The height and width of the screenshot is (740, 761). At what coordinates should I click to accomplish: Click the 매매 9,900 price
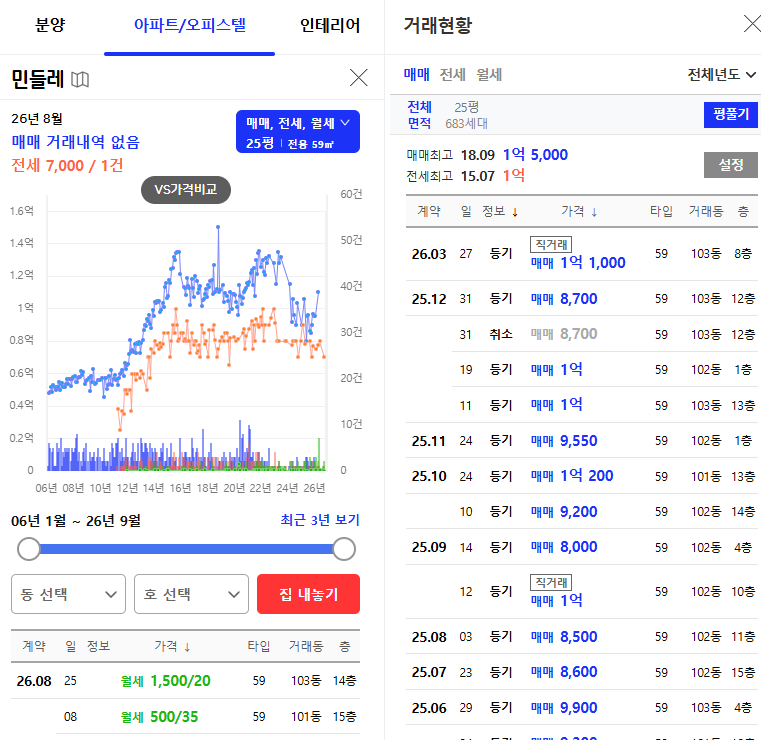point(564,708)
